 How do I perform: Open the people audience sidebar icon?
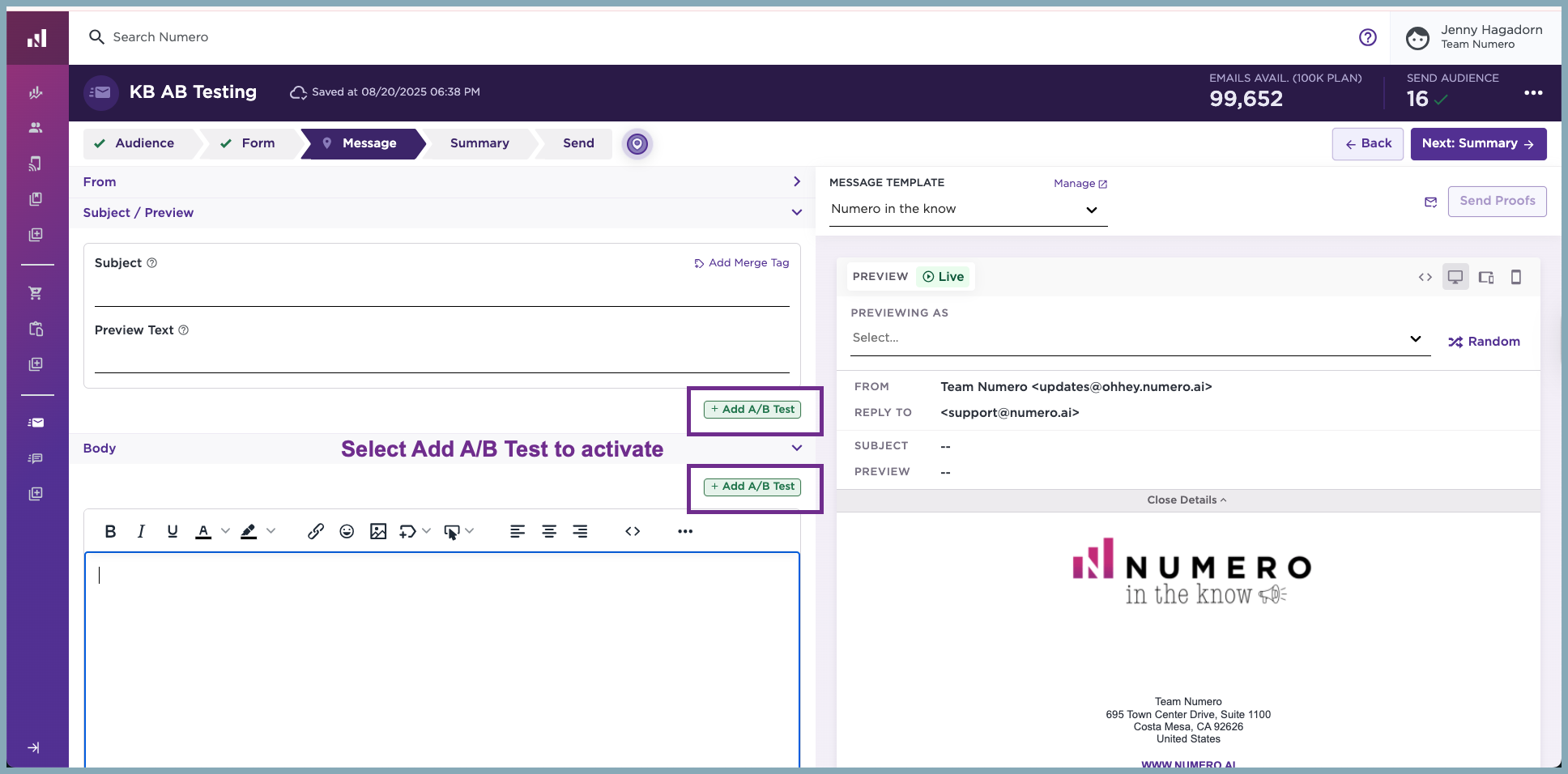[x=36, y=128]
